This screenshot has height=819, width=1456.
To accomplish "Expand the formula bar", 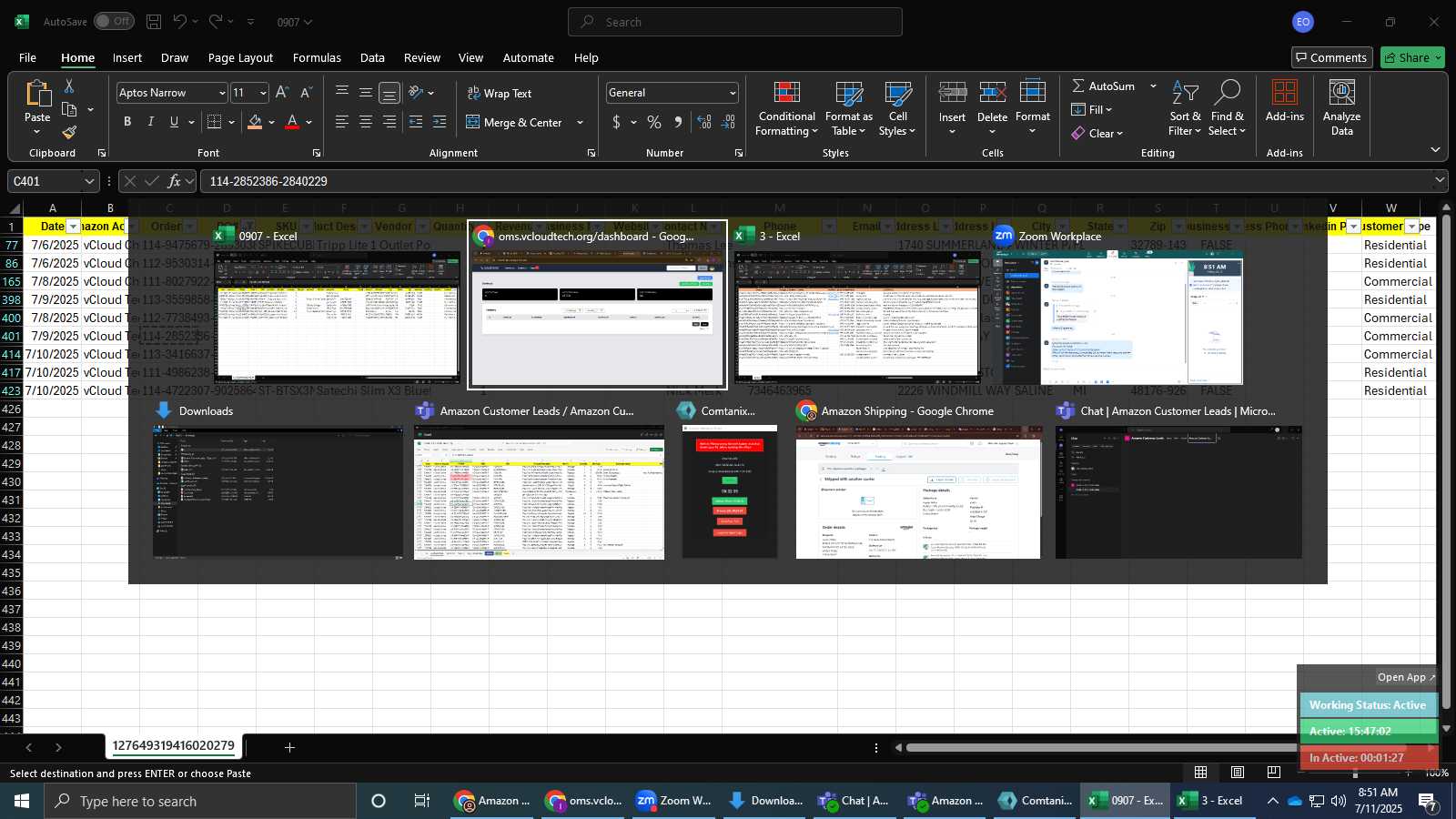I will coord(1440,181).
